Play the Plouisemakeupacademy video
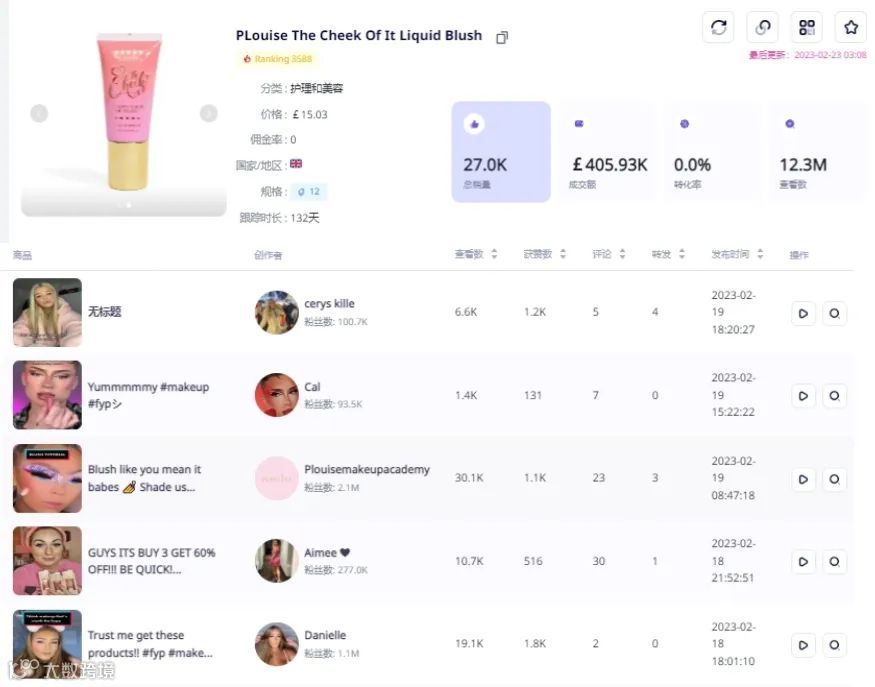This screenshot has height=687, width=875. pos(803,479)
